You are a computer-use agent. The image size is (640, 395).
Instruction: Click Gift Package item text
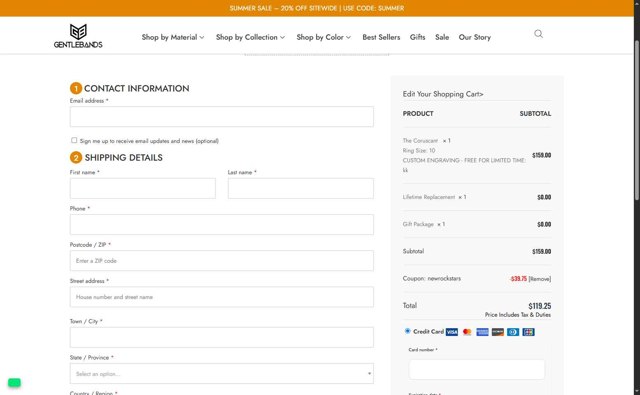(x=418, y=224)
